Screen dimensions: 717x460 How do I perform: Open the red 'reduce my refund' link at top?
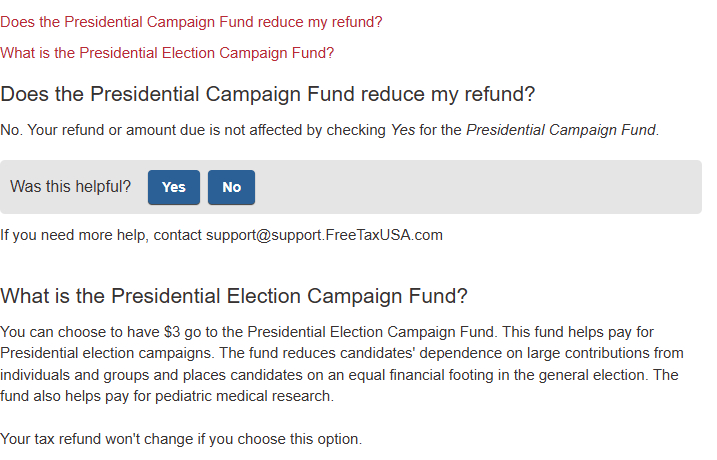click(x=191, y=21)
